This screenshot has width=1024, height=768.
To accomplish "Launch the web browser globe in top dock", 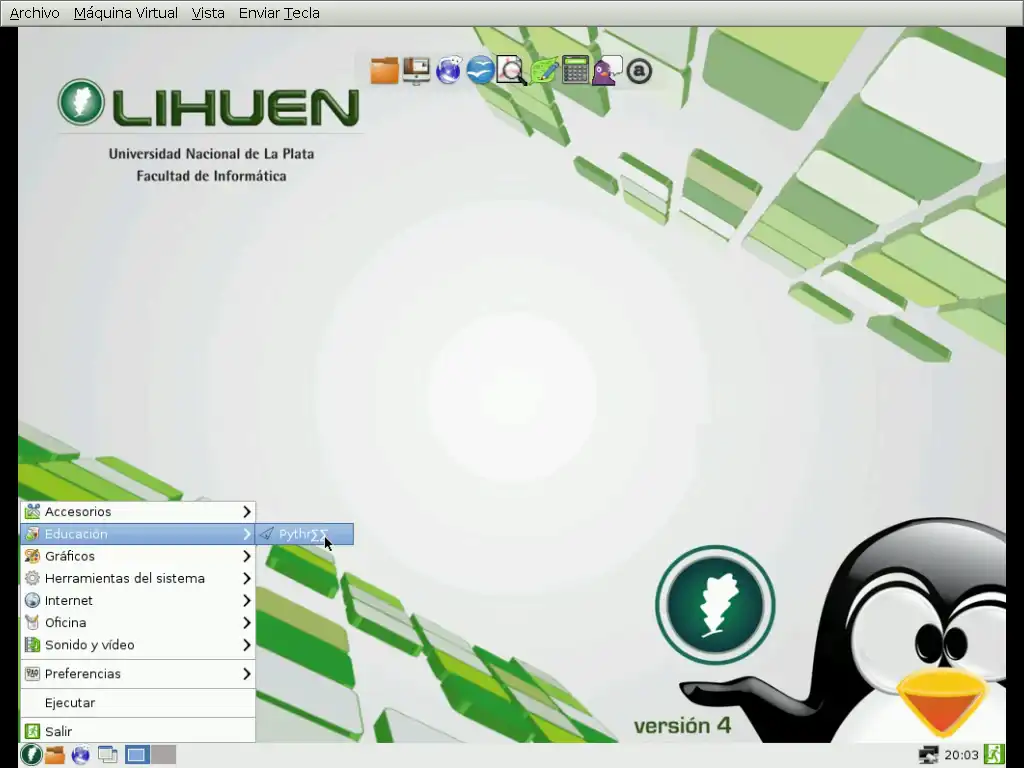I will [x=448, y=71].
